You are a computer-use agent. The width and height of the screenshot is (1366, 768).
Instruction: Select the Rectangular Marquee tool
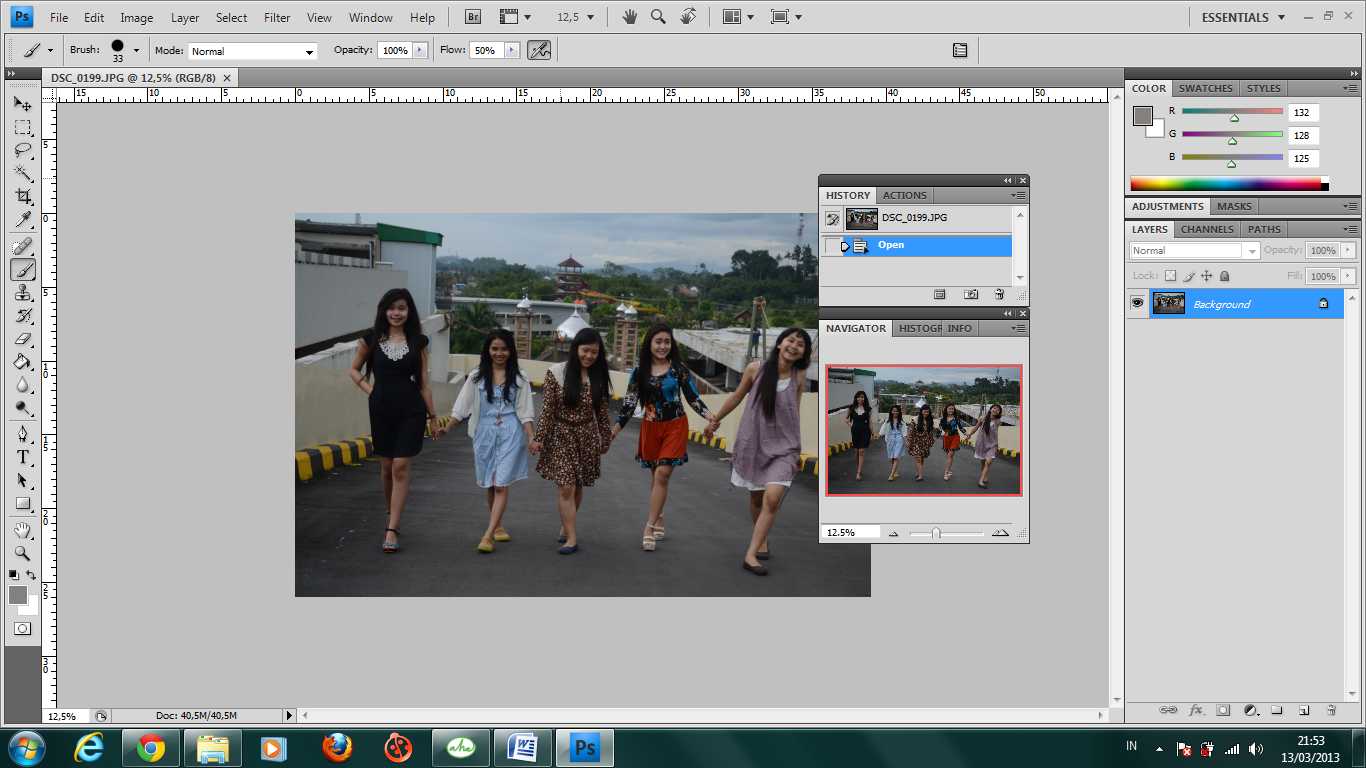[22, 127]
